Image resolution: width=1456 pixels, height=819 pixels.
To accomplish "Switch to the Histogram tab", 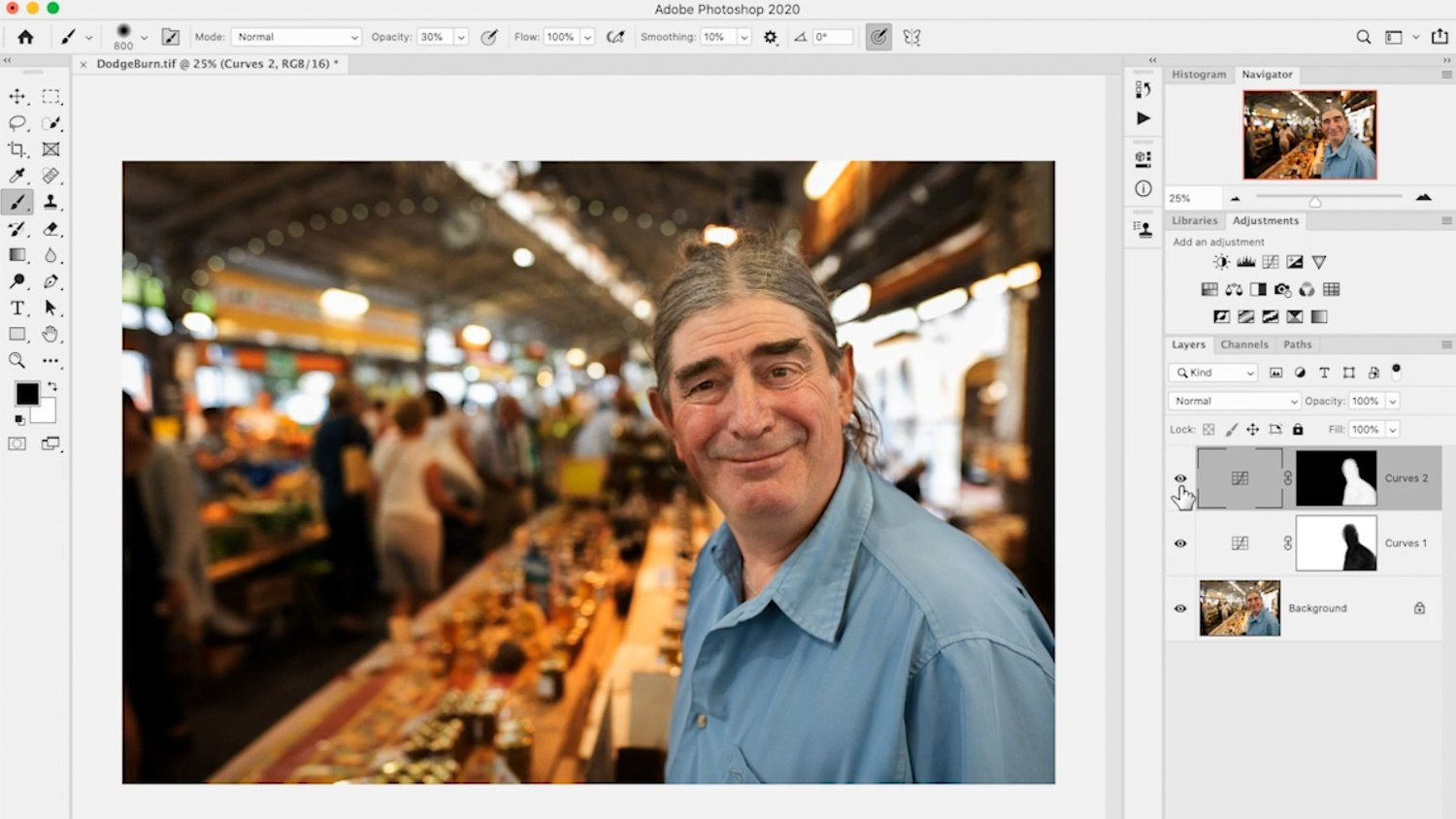I will (1198, 75).
